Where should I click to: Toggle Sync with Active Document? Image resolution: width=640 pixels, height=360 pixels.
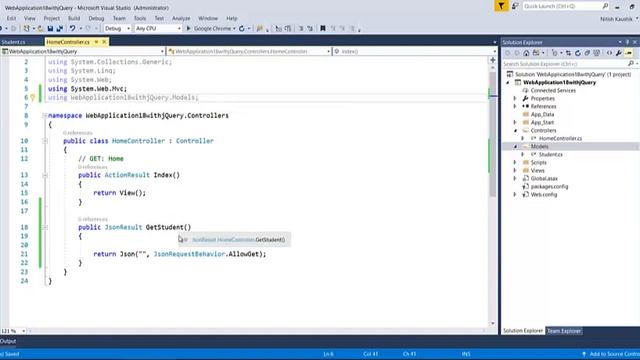568,53
